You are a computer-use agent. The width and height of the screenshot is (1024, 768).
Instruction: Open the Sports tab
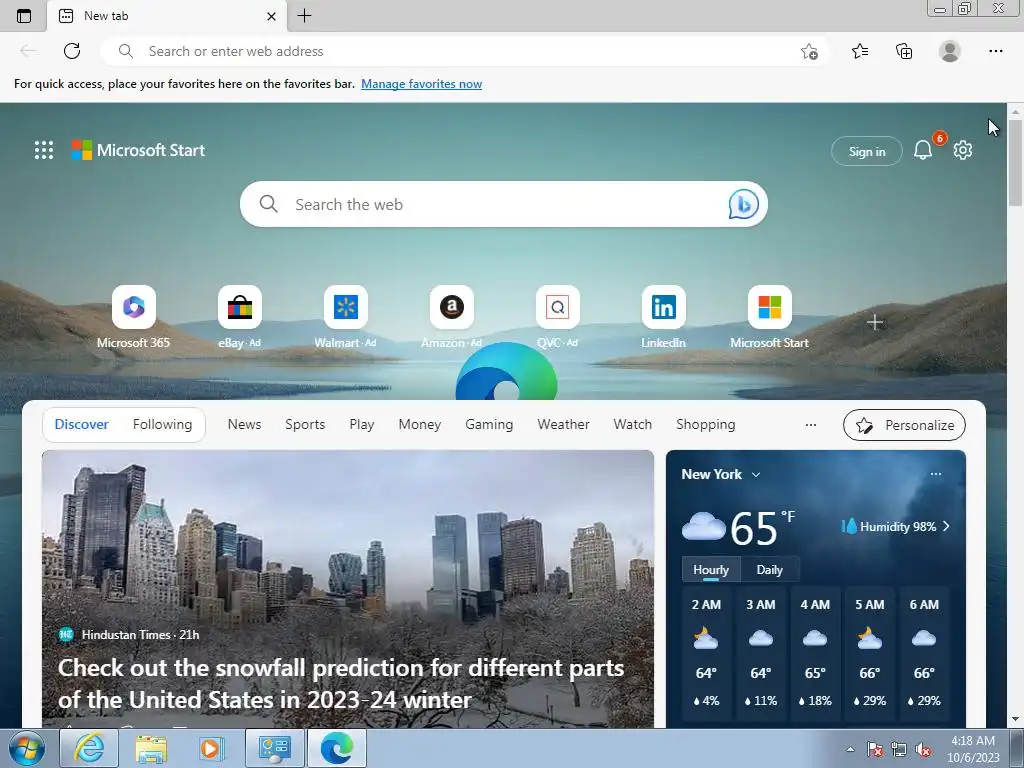click(x=305, y=424)
